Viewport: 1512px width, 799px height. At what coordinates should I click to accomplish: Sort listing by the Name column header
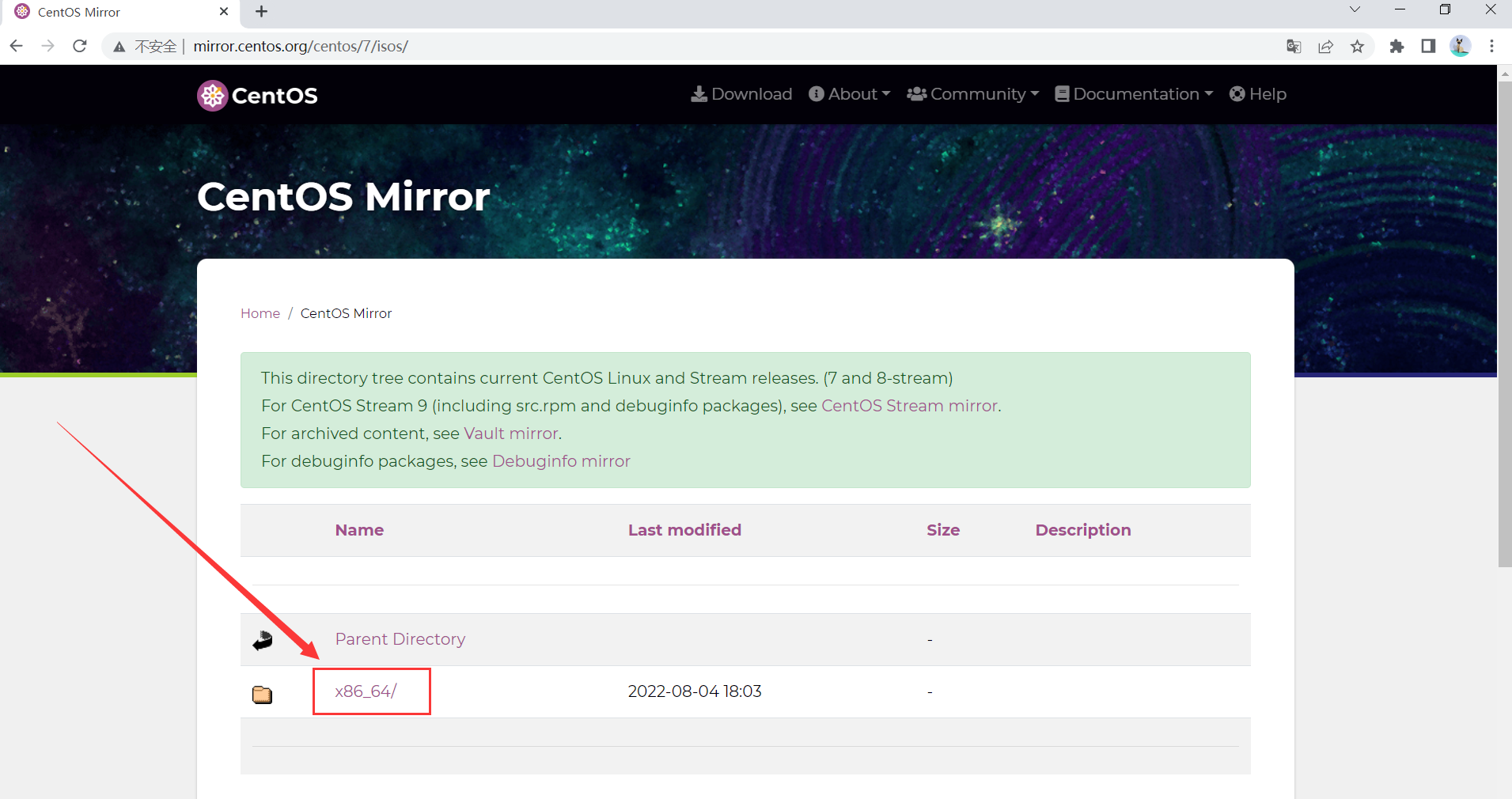[x=359, y=530]
